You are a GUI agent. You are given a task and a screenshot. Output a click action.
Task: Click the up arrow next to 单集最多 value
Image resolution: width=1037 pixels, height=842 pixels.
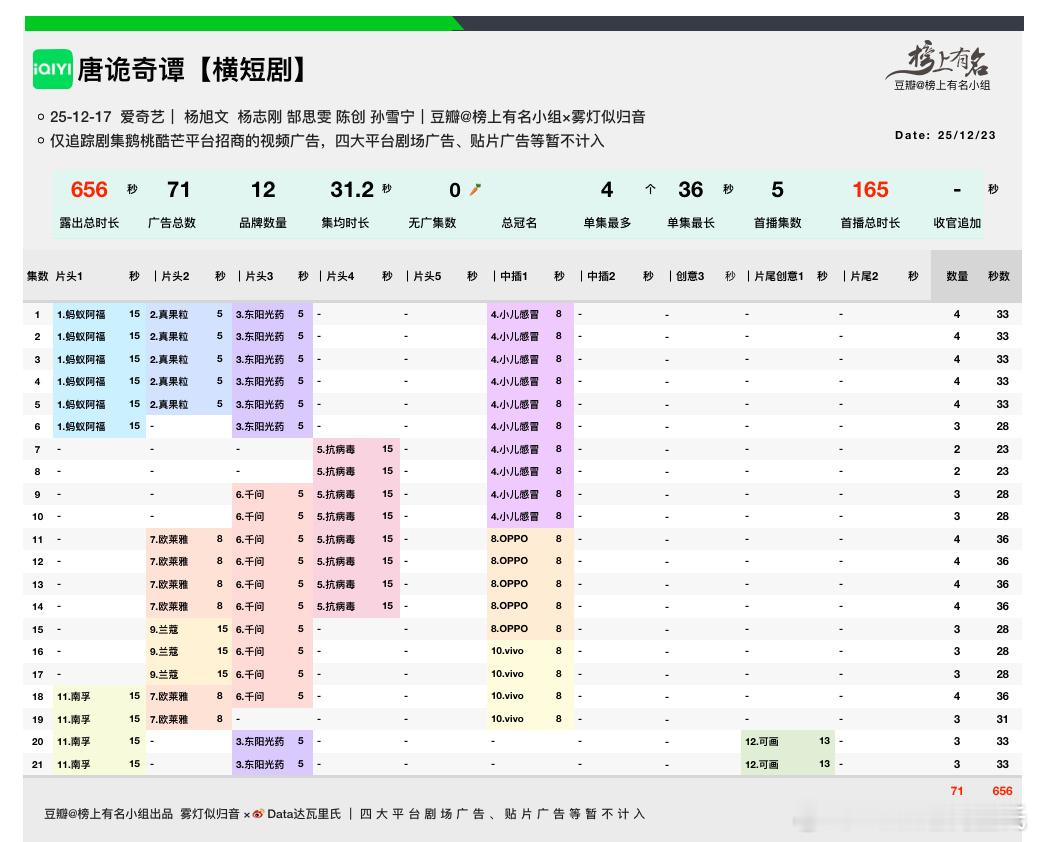click(x=650, y=189)
